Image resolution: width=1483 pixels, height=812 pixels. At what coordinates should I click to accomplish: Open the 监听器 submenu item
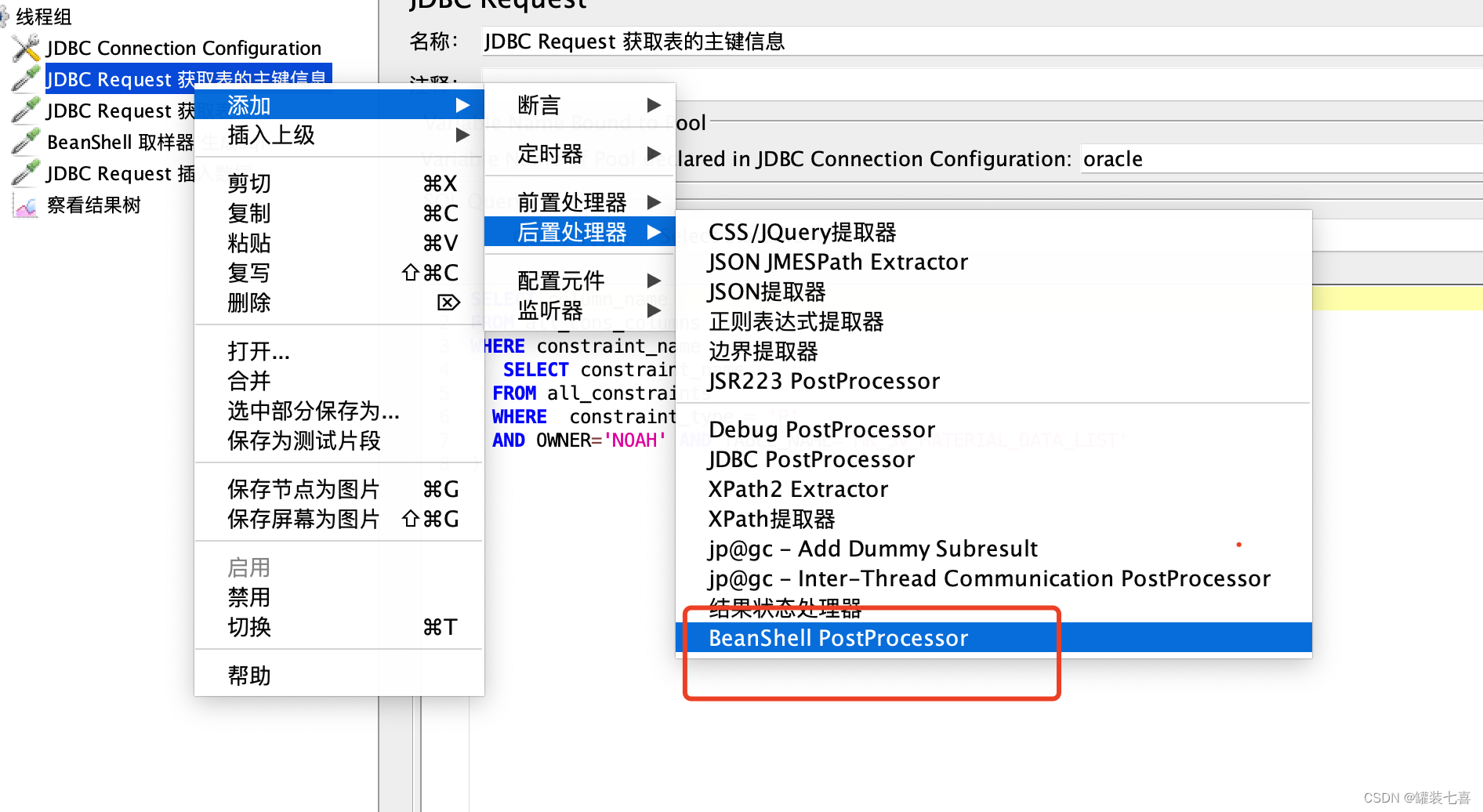point(580,310)
